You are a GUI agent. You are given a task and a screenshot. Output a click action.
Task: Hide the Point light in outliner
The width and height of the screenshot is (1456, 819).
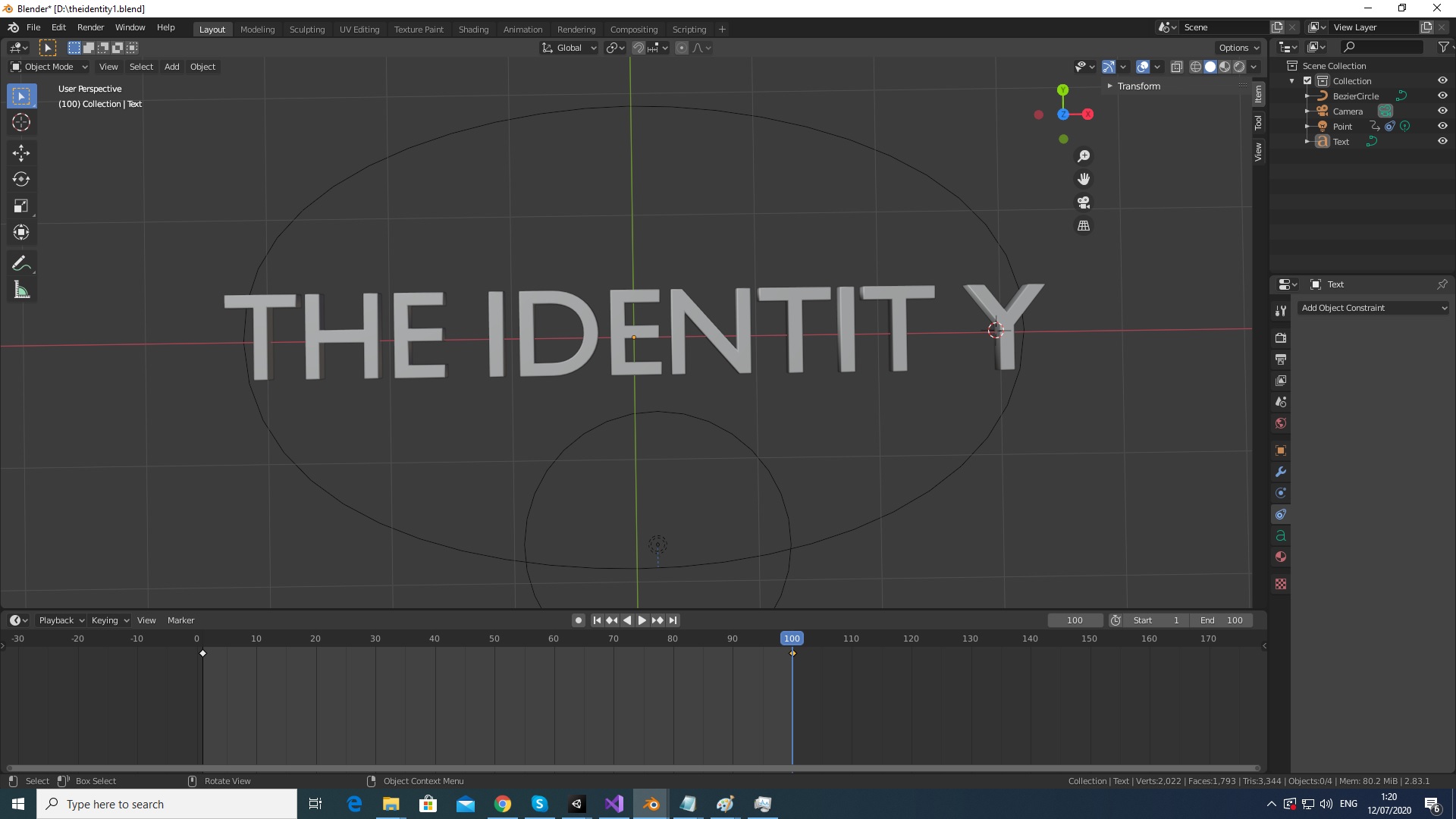1442,126
